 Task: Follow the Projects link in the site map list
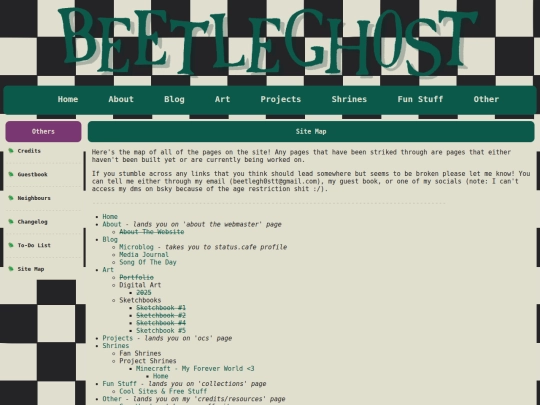click(117, 338)
